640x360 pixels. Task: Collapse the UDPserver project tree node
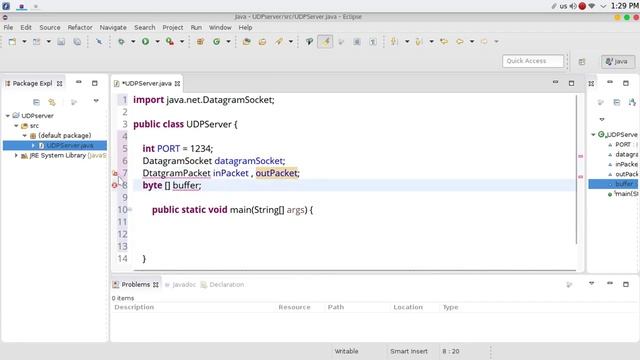point(8,116)
